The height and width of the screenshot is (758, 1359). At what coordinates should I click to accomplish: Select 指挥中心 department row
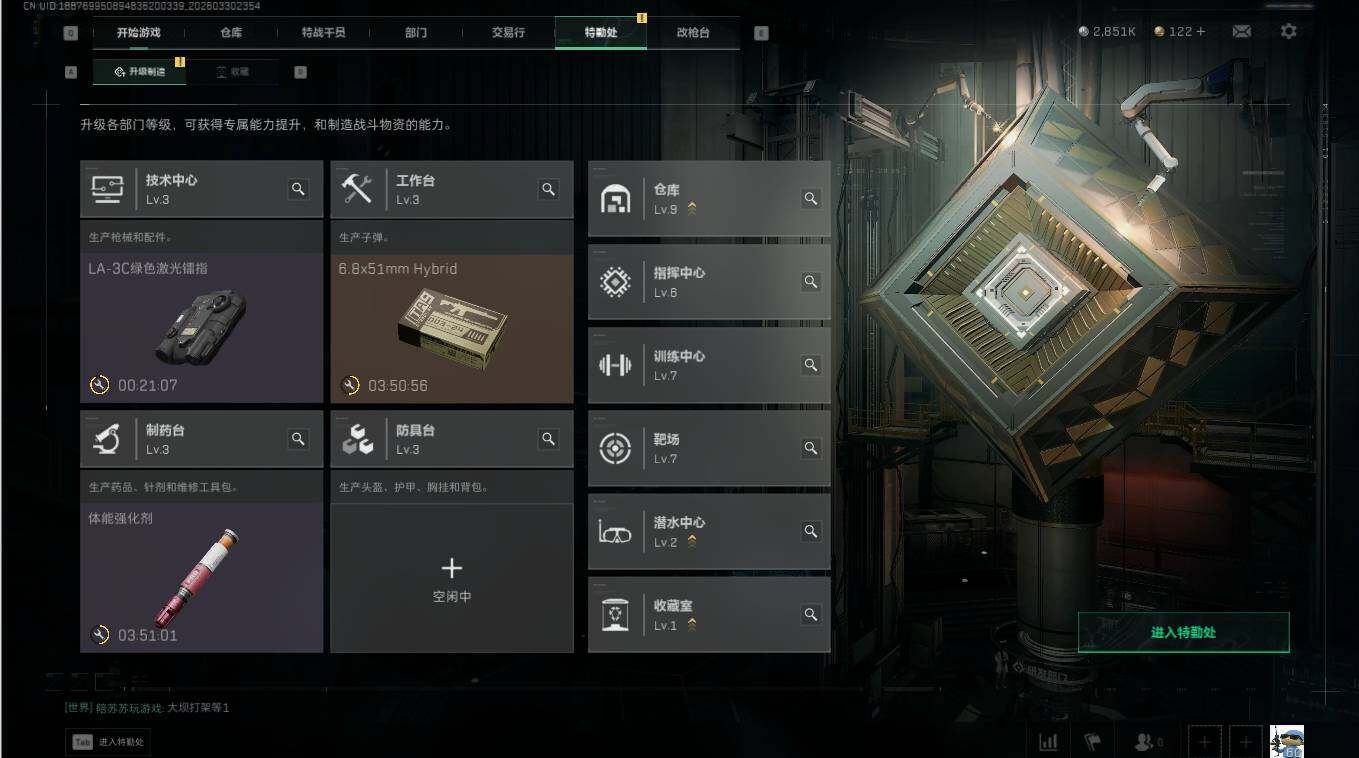709,282
